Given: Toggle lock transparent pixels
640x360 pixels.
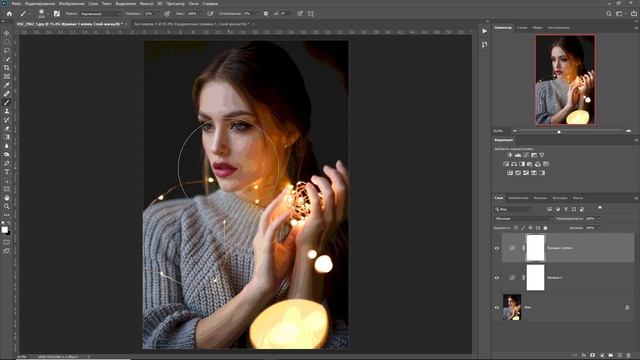Looking at the screenshot, I should tap(516, 228).
